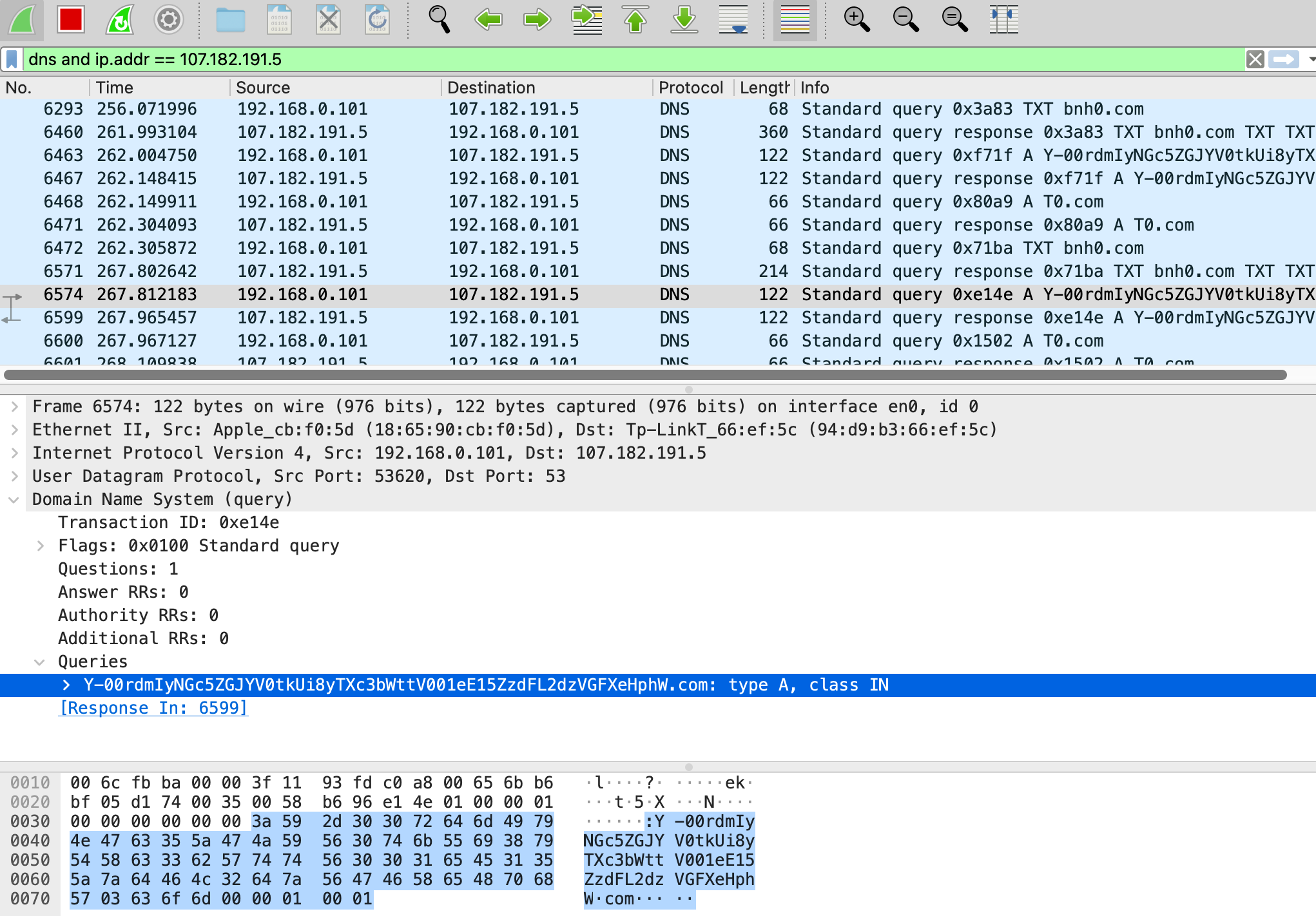Select packet 6571 TXT response
Viewport: 1316px width, 916px height.
tap(658, 271)
